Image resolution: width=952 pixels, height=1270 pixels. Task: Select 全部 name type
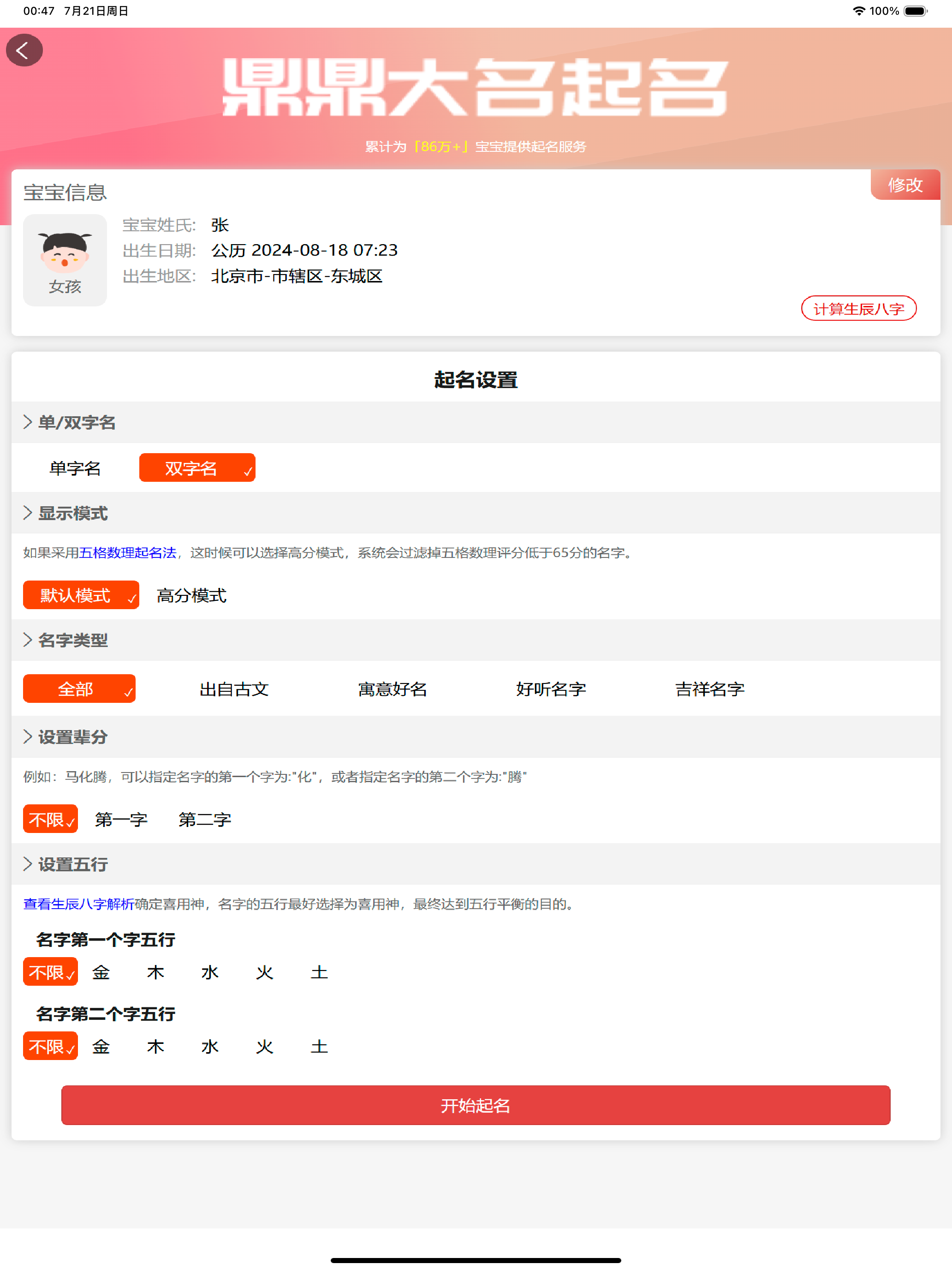point(79,689)
